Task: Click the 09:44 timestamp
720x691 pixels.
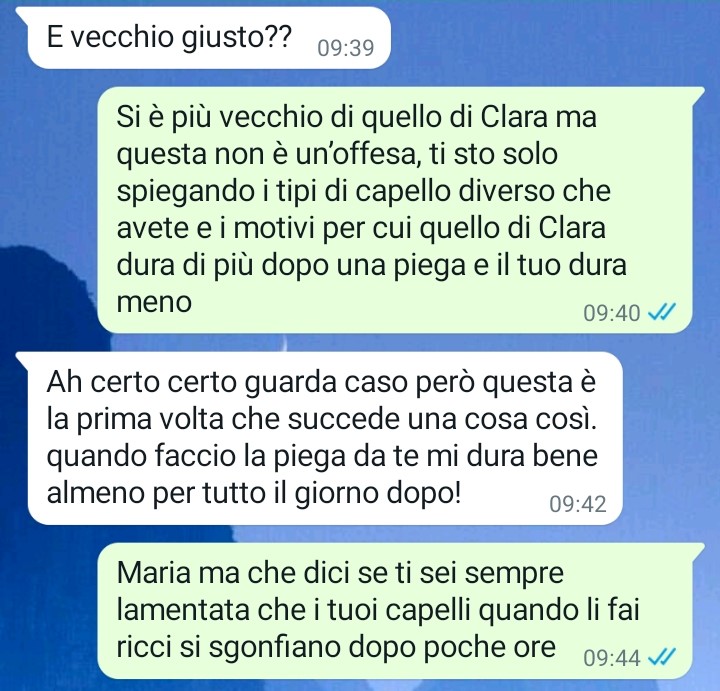Action: coord(612,658)
